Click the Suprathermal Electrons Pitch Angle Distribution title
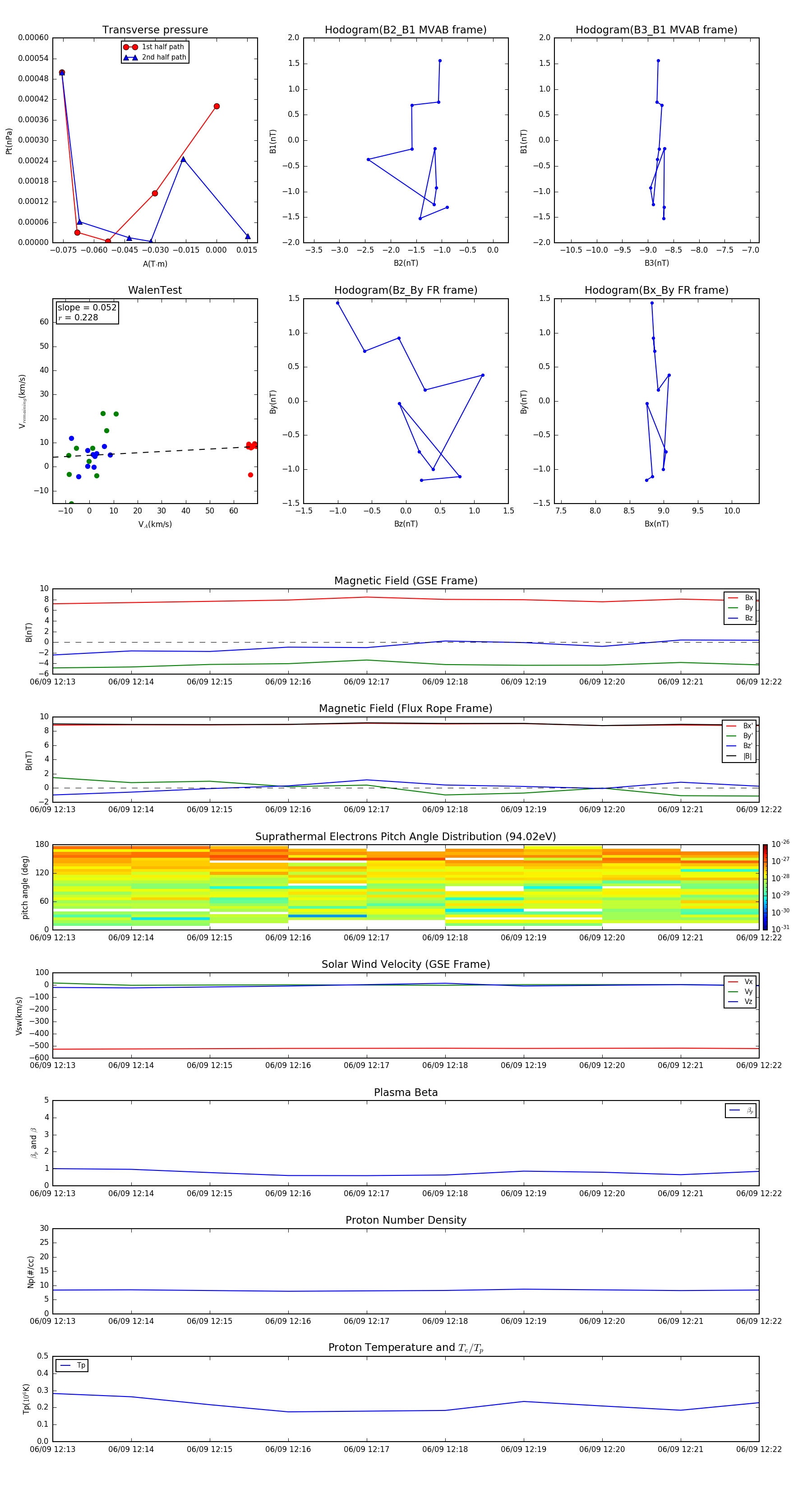The height and width of the screenshot is (1489, 812). (x=406, y=837)
